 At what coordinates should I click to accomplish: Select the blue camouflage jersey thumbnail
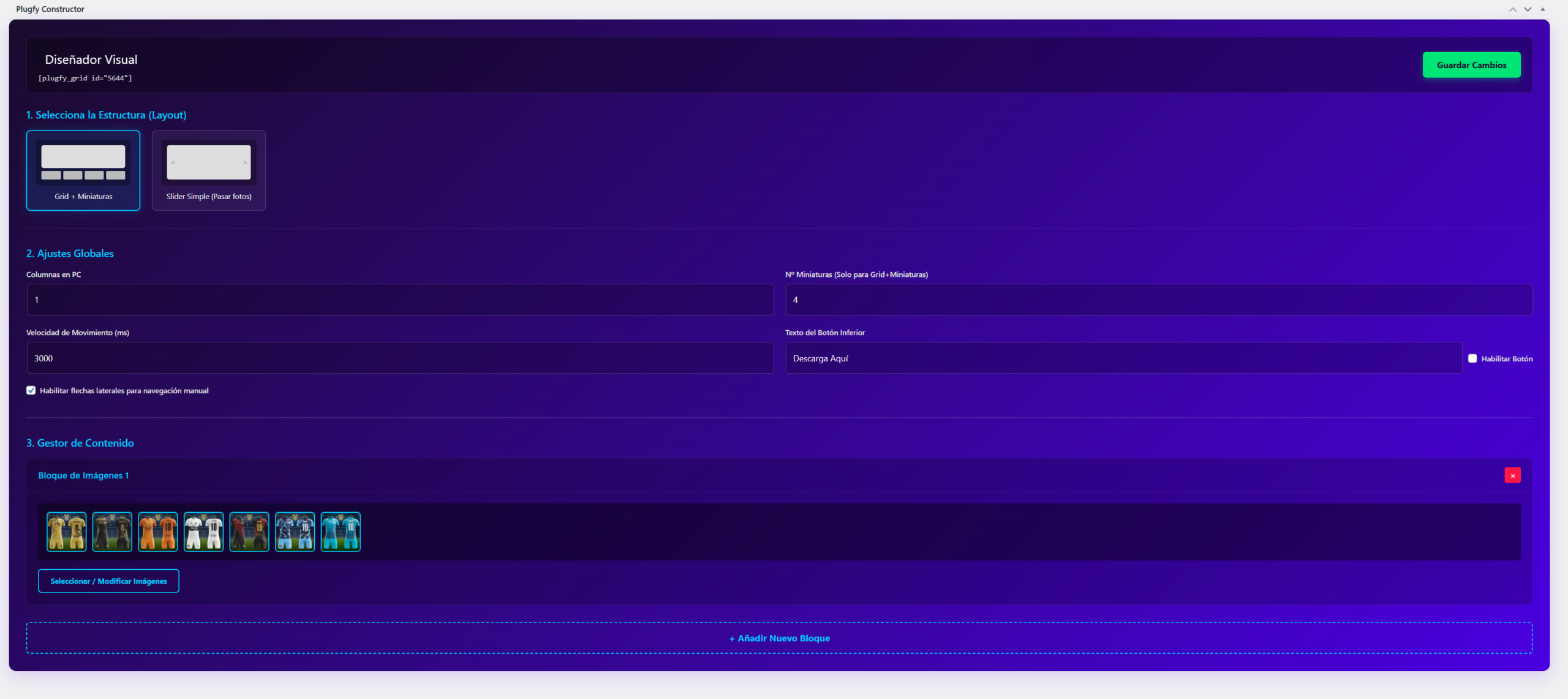click(295, 532)
